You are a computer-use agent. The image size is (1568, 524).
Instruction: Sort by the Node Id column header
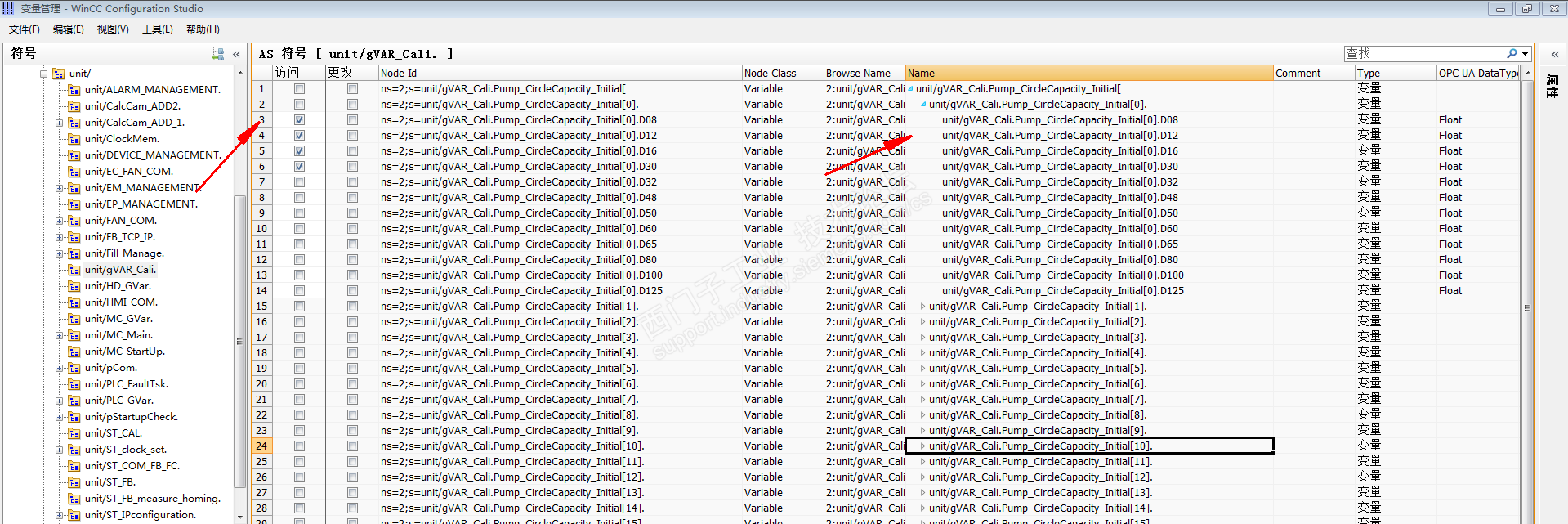[560, 73]
